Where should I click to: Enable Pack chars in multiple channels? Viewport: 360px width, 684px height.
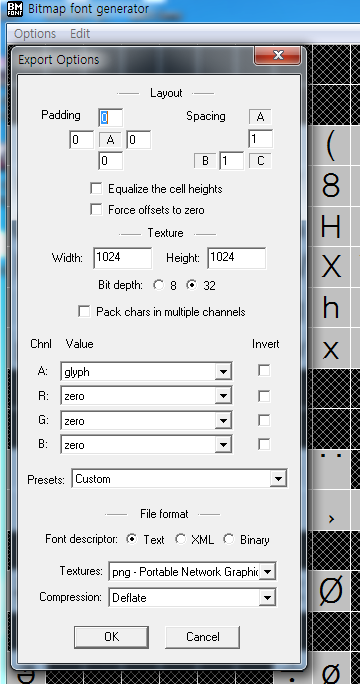(84, 311)
